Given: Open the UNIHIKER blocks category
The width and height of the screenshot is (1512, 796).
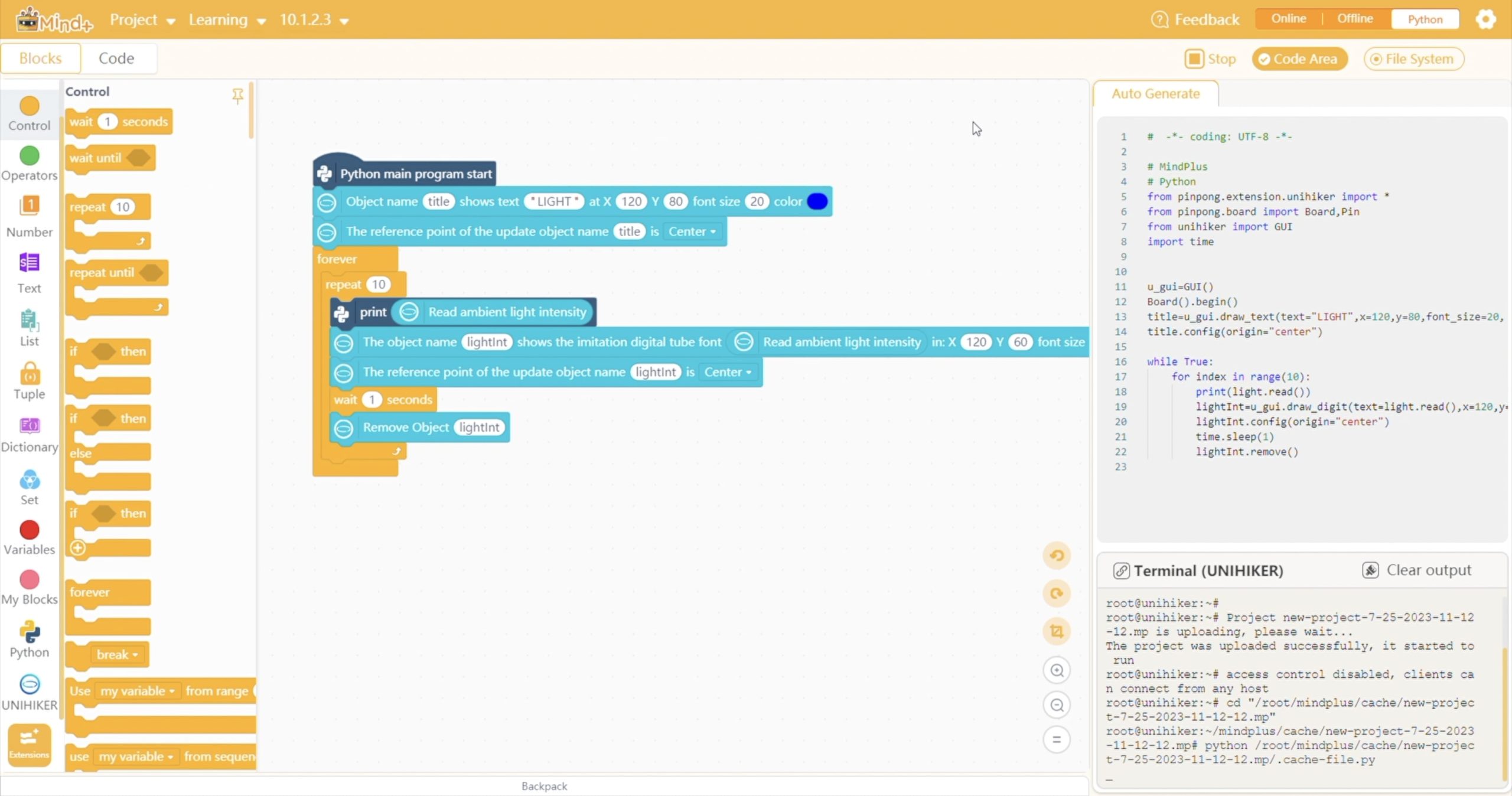Looking at the screenshot, I should pos(29,691).
